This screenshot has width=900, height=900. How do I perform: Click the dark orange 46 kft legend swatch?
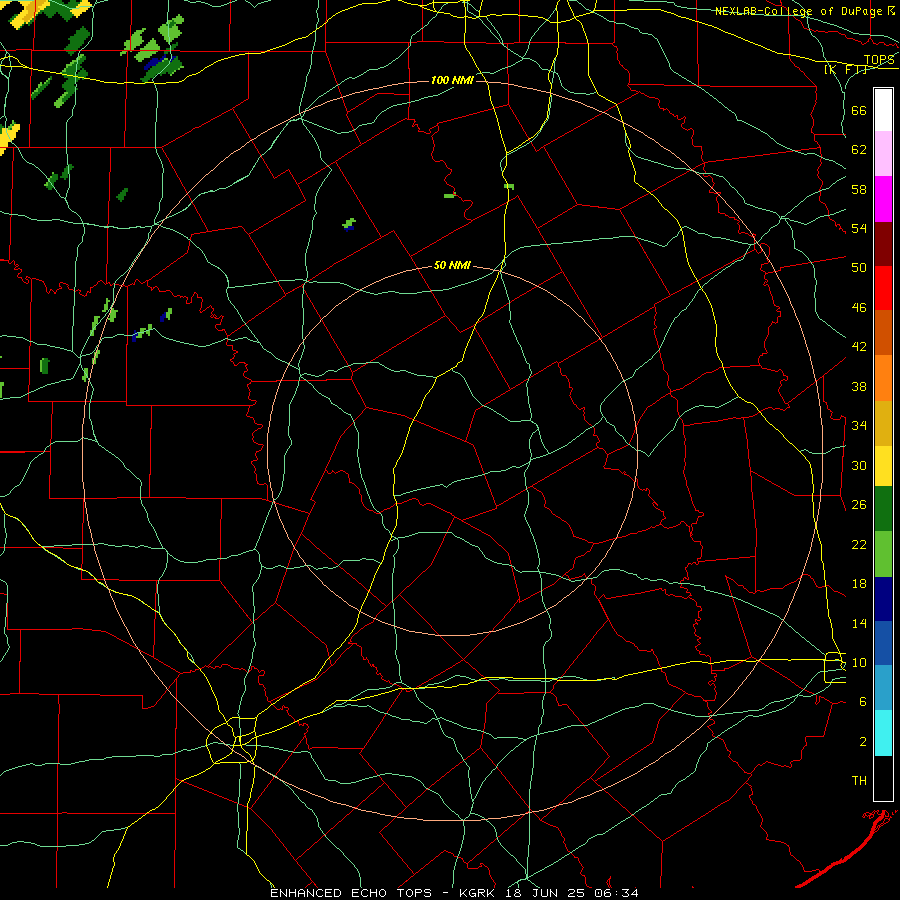point(883,332)
